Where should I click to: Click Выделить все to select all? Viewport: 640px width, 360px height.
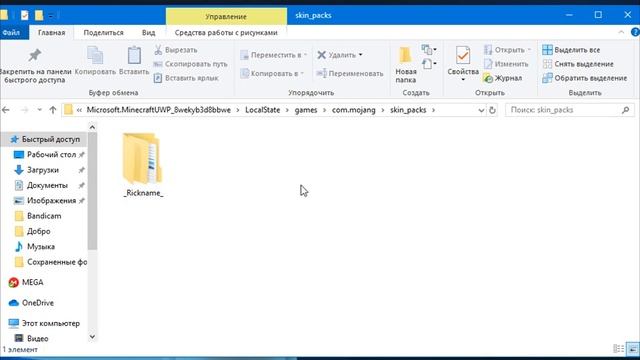pos(571,50)
